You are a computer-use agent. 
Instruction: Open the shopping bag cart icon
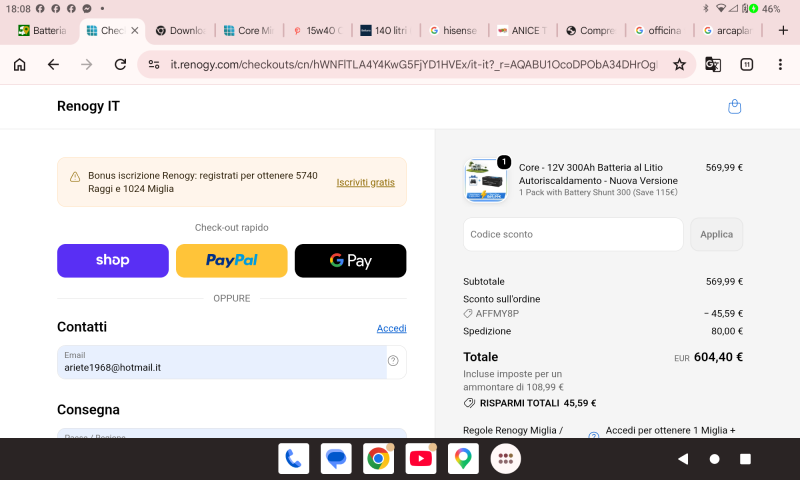[x=734, y=106]
